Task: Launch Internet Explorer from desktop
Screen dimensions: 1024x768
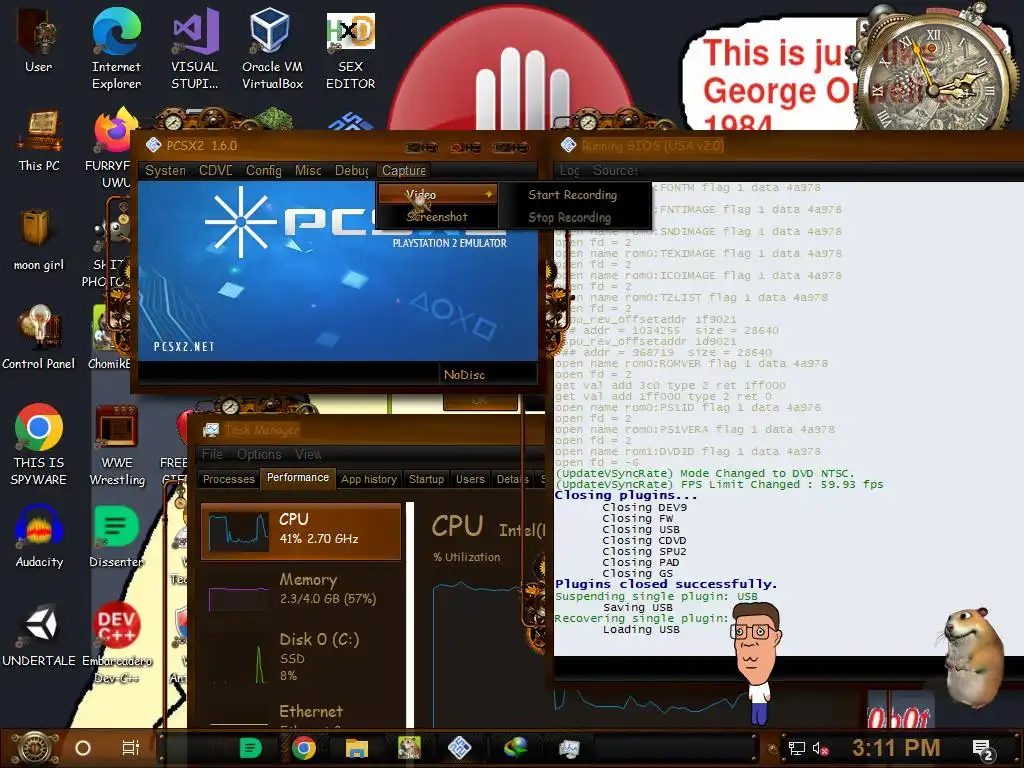Action: coord(116,49)
